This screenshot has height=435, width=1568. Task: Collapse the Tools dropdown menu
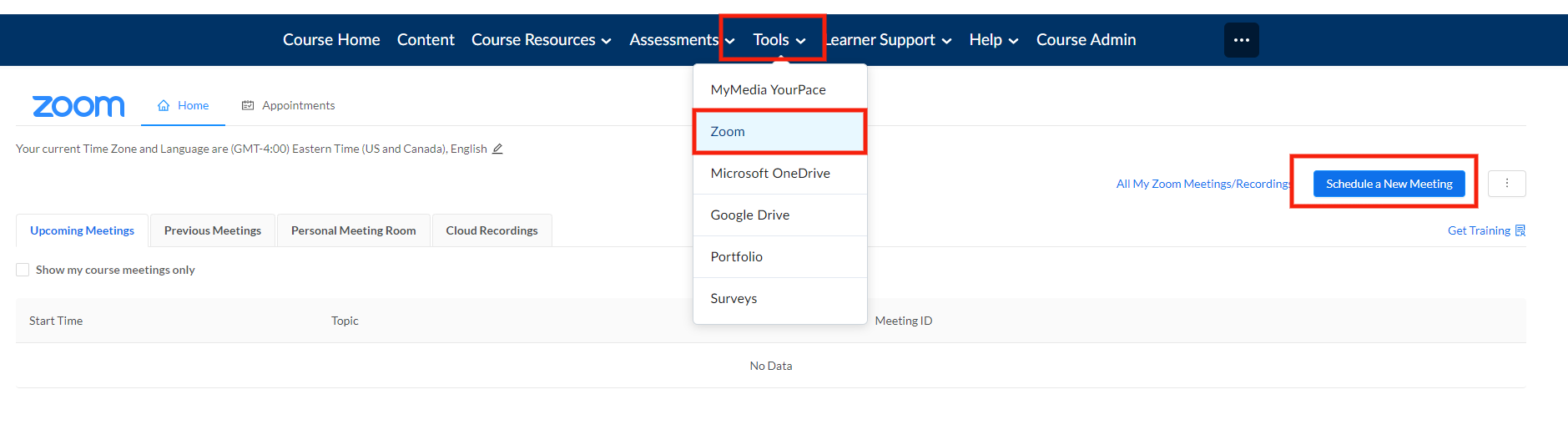tap(779, 40)
